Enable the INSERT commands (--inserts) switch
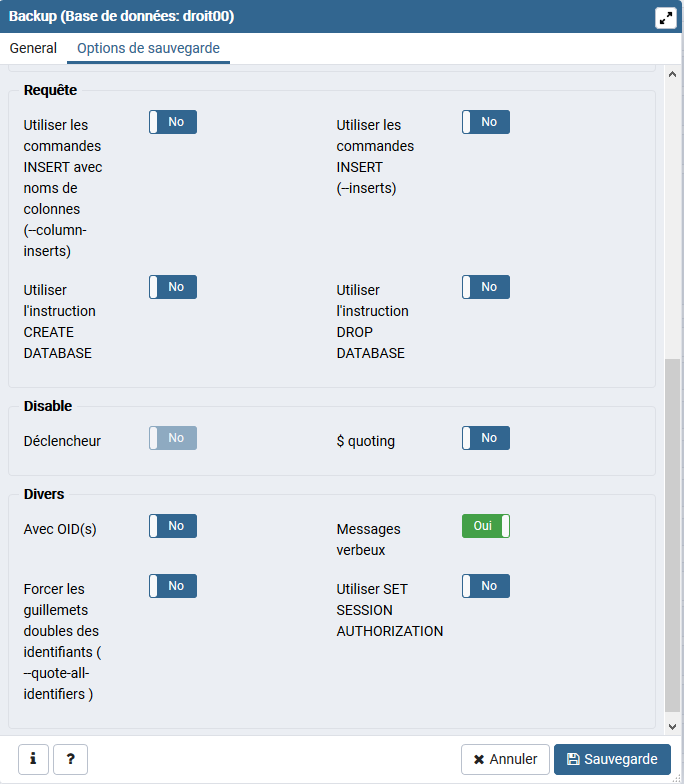The image size is (684, 784). click(x=486, y=122)
